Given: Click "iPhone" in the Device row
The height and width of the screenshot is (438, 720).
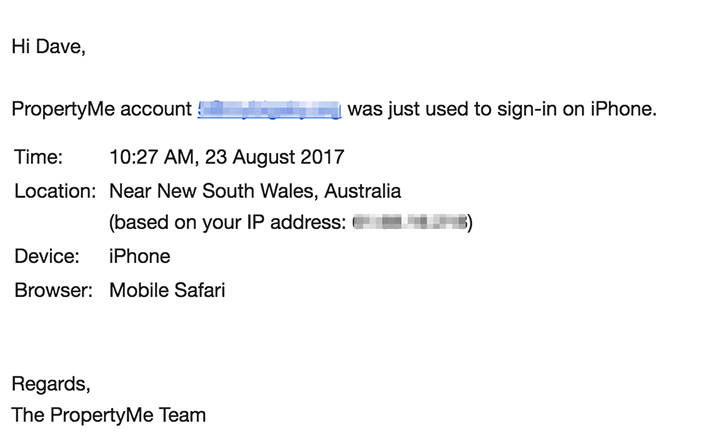Looking at the screenshot, I should click(139, 257).
